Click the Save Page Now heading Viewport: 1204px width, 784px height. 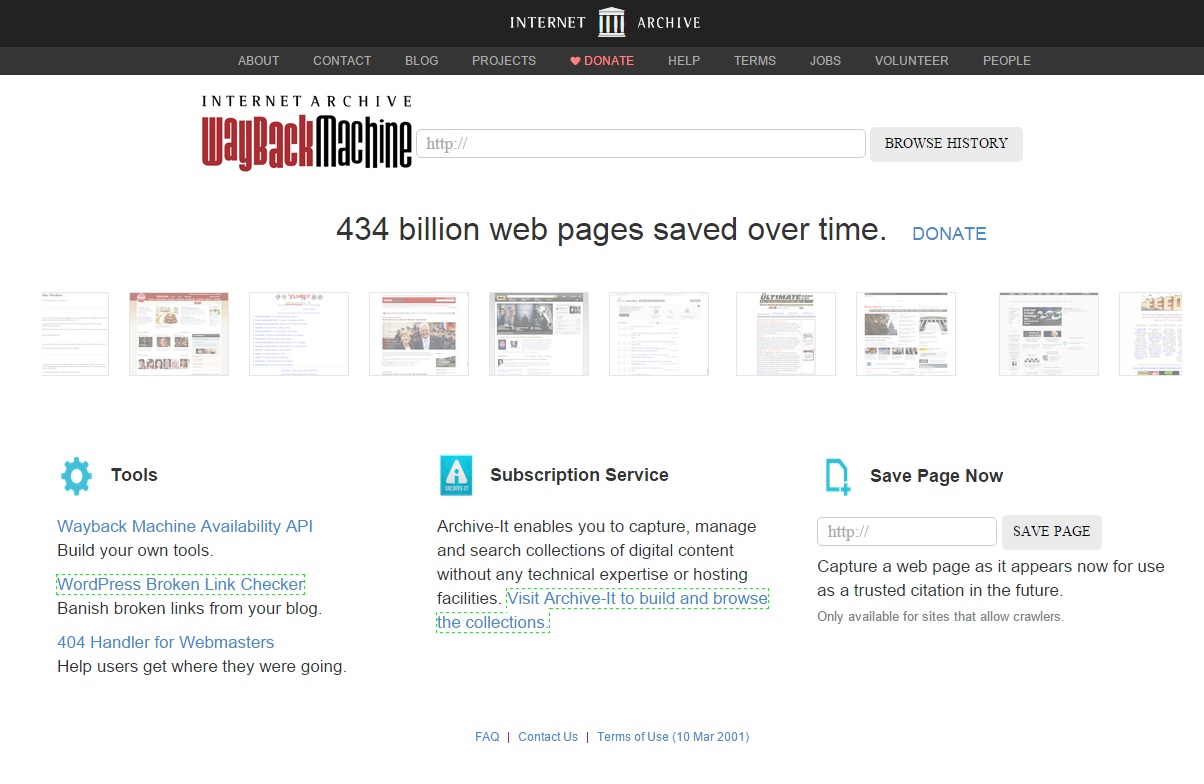(936, 476)
